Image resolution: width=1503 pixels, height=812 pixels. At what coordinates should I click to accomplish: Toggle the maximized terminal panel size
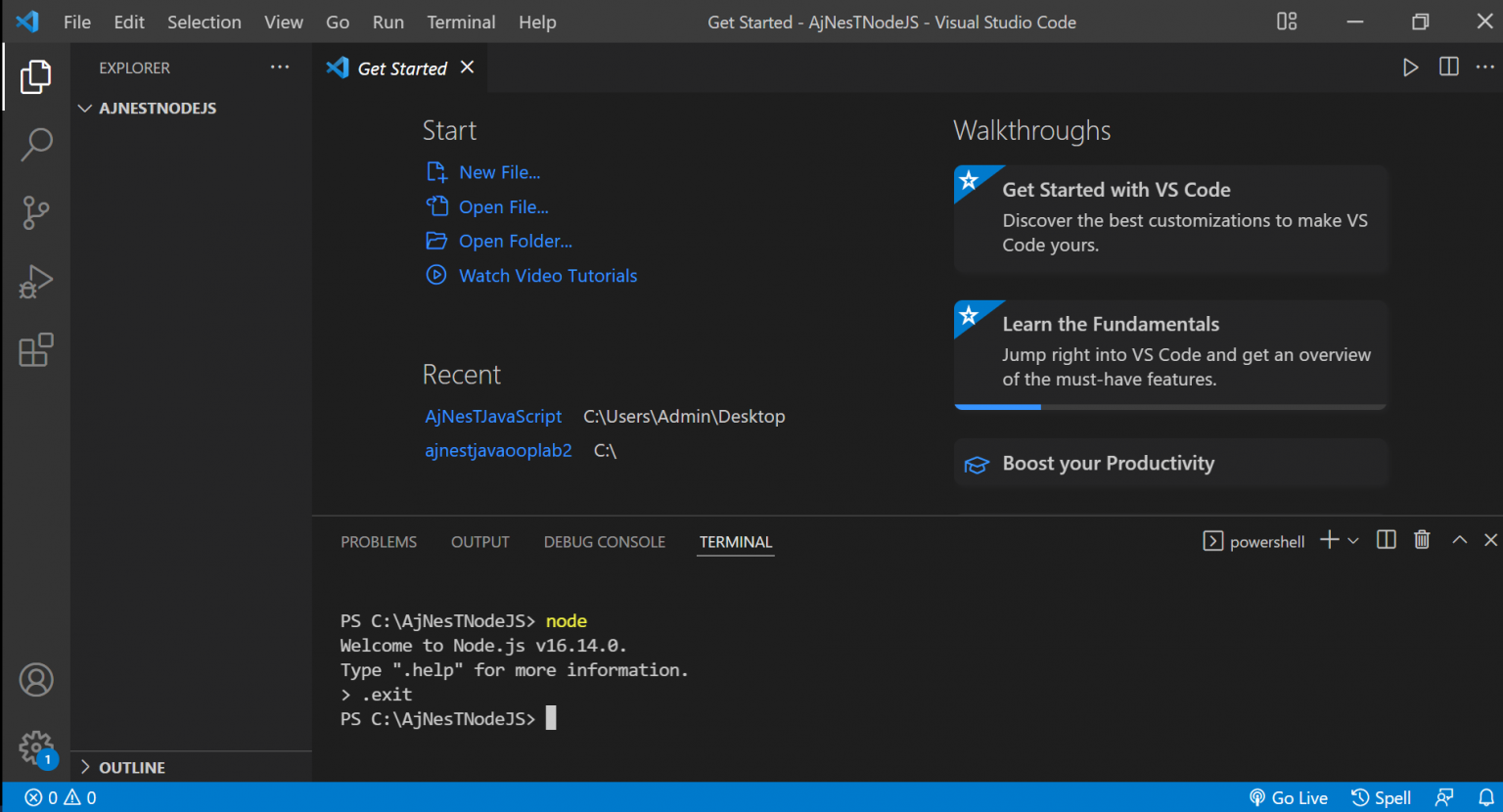tap(1459, 540)
